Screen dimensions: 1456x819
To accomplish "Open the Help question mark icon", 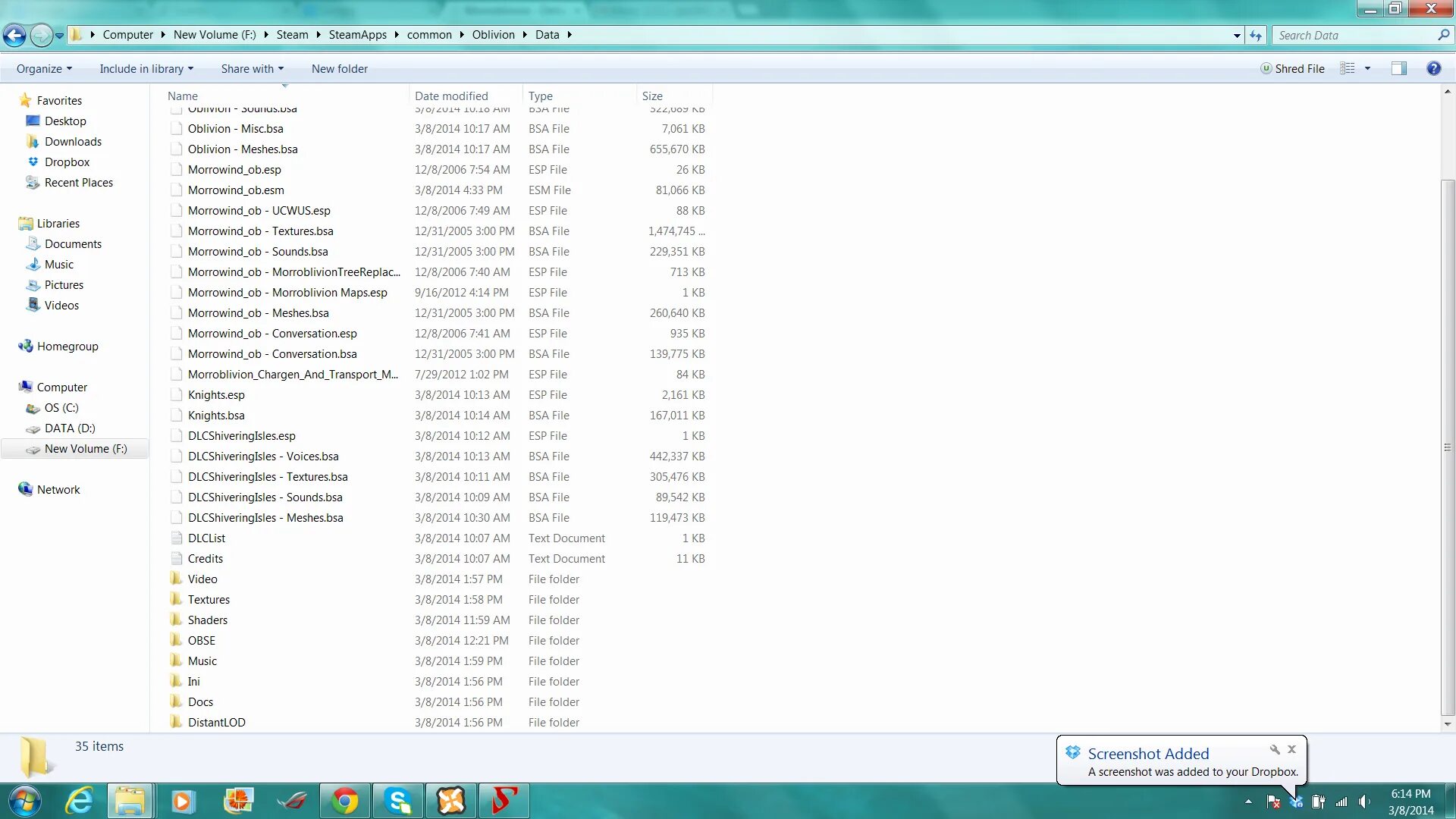I will tap(1433, 68).
